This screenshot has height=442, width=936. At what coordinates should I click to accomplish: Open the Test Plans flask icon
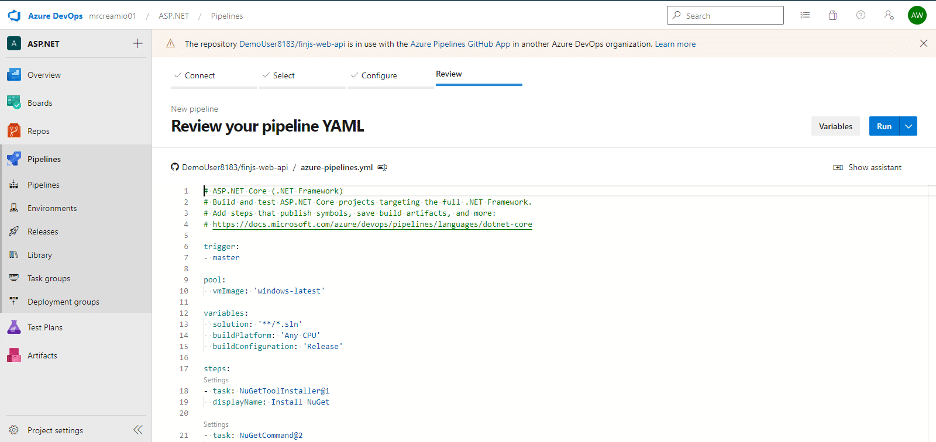pyautogui.click(x=14, y=327)
